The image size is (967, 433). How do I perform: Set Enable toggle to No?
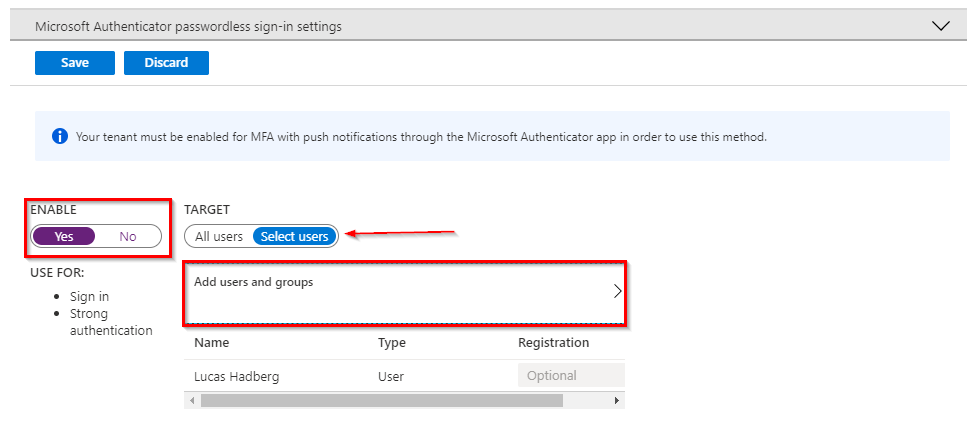pyautogui.click(x=128, y=236)
